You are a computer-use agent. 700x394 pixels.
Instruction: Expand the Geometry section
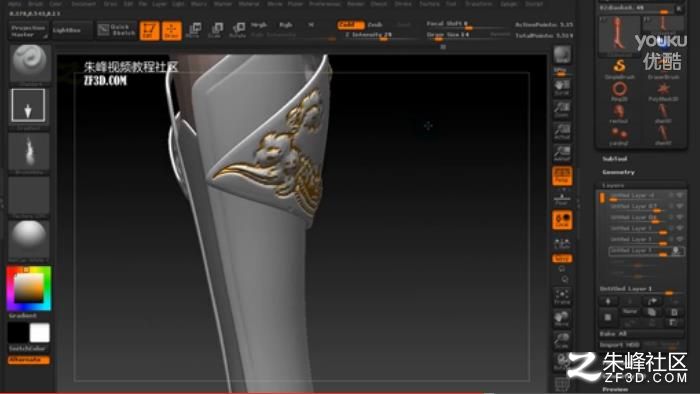(618, 172)
